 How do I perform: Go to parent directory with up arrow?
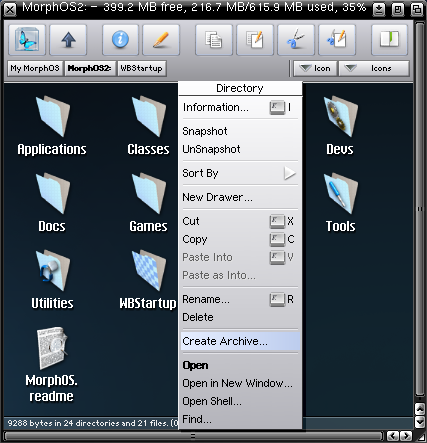[68, 40]
